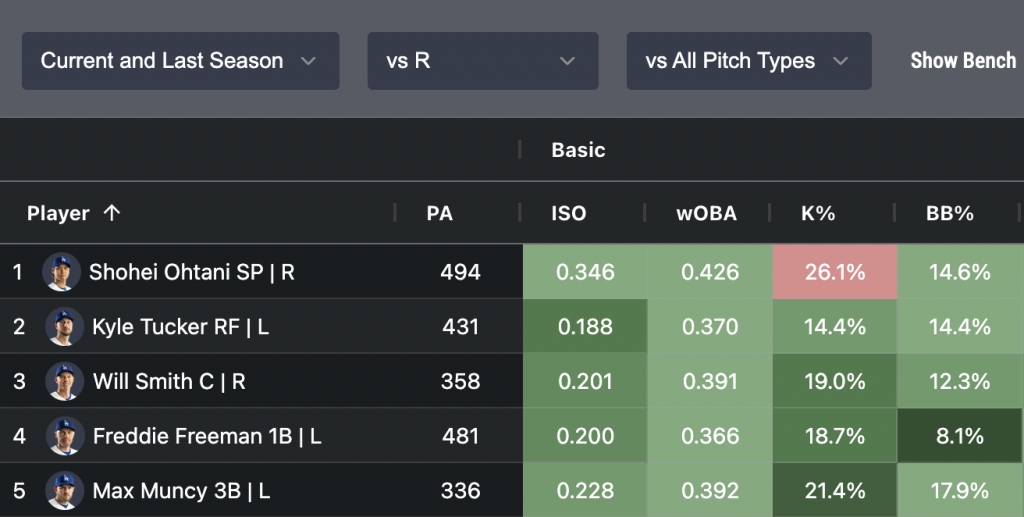This screenshot has width=1024, height=517.
Task: Expand the vs All Pitch Types dropdown
Action: pos(748,61)
